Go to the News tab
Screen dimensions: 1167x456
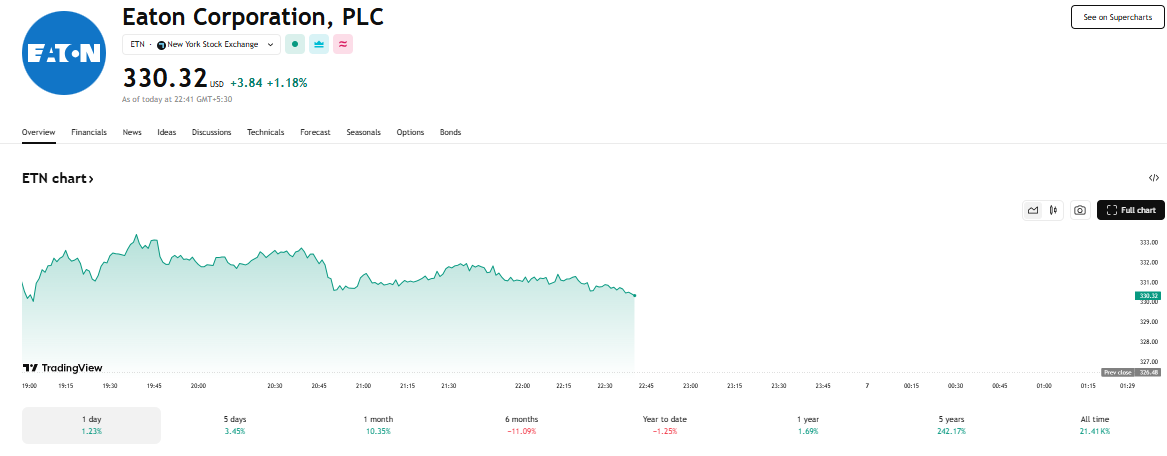pyautogui.click(x=132, y=132)
